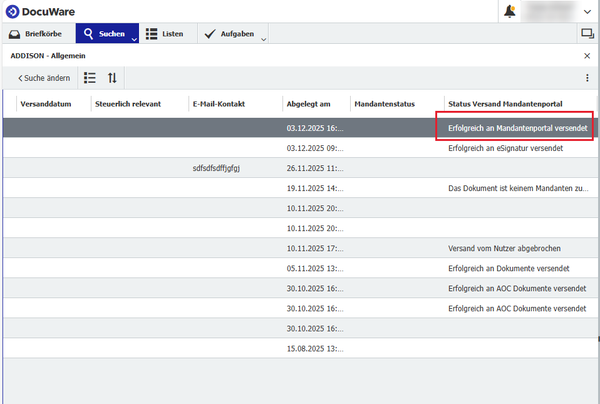The height and width of the screenshot is (404, 600).
Task: Sort by the Versanddatum column header
Action: point(46,104)
